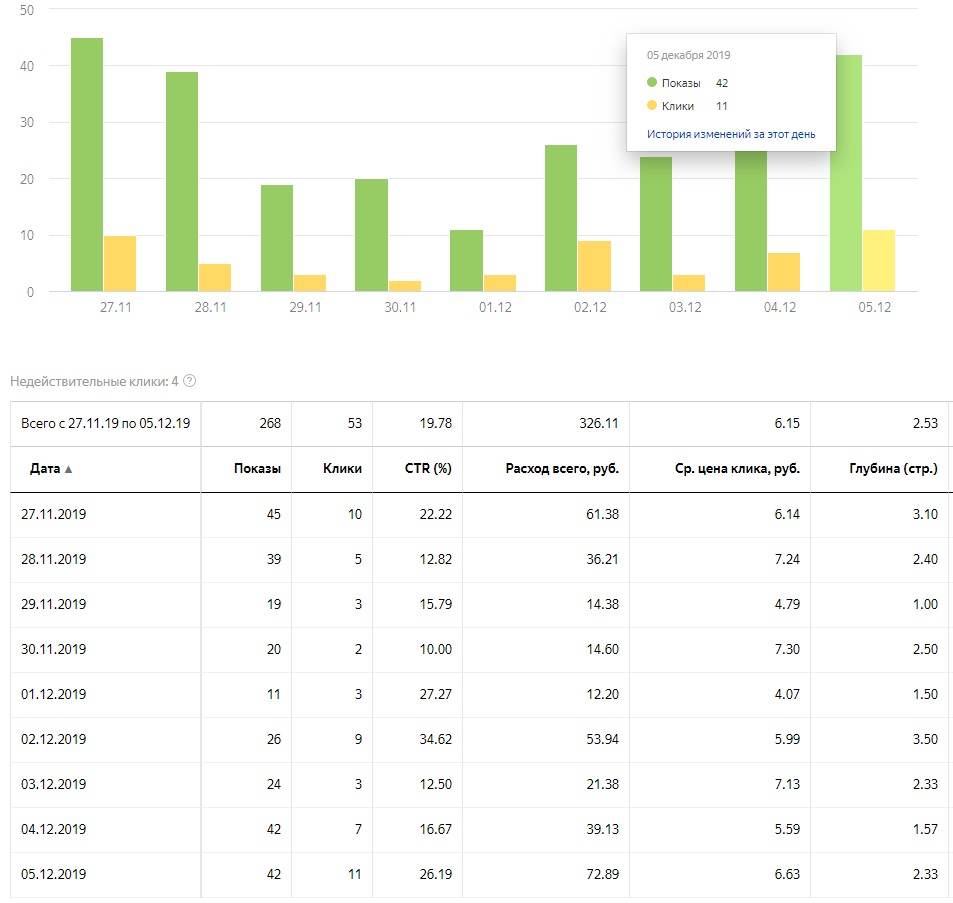The image size is (953, 903).
Task: Click the yellow clicks bar for 04.12
Action: [783, 272]
